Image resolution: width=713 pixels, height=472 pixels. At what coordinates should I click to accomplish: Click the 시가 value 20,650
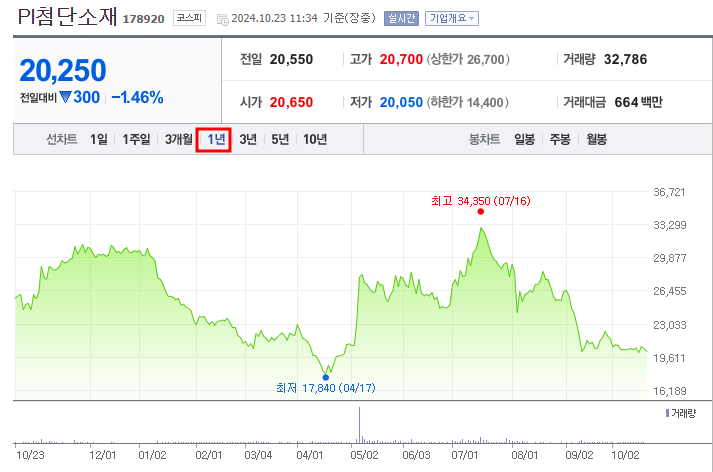pyautogui.click(x=291, y=102)
